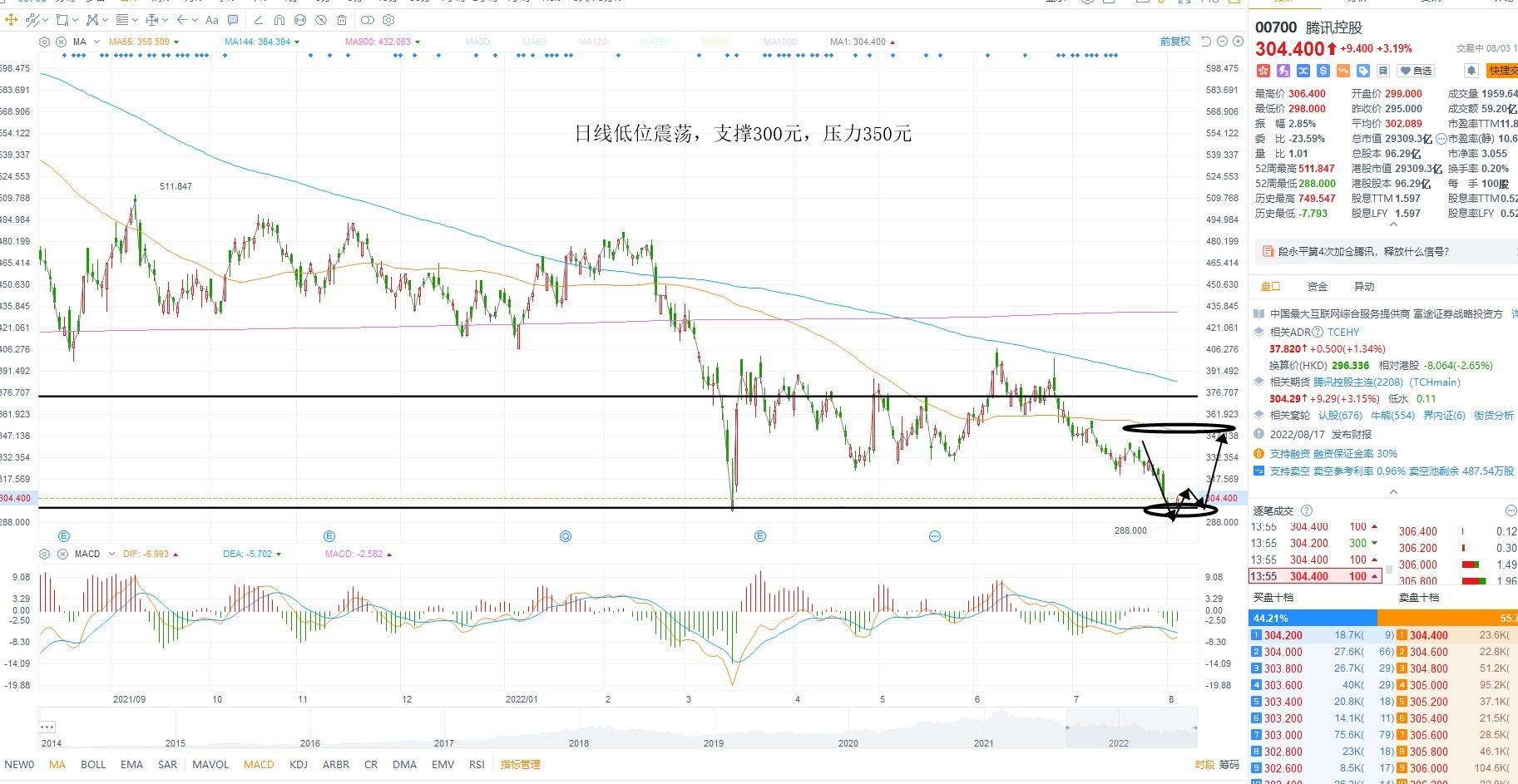Reset chart view with the undo arrow
This screenshot has height=784, width=1518.
pyautogui.click(x=1206, y=42)
